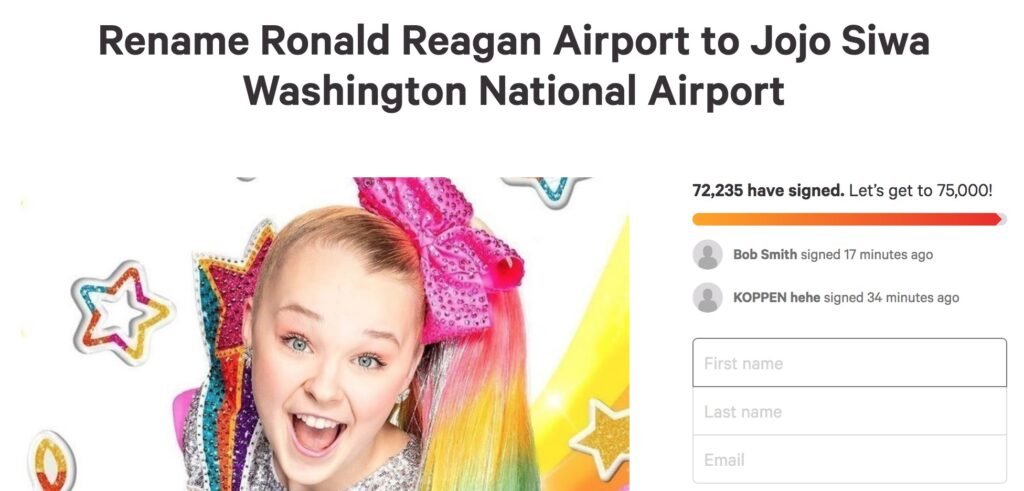The width and height of the screenshot is (1024, 491).
Task: Click the blue star sticker at image top
Action: click(548, 192)
